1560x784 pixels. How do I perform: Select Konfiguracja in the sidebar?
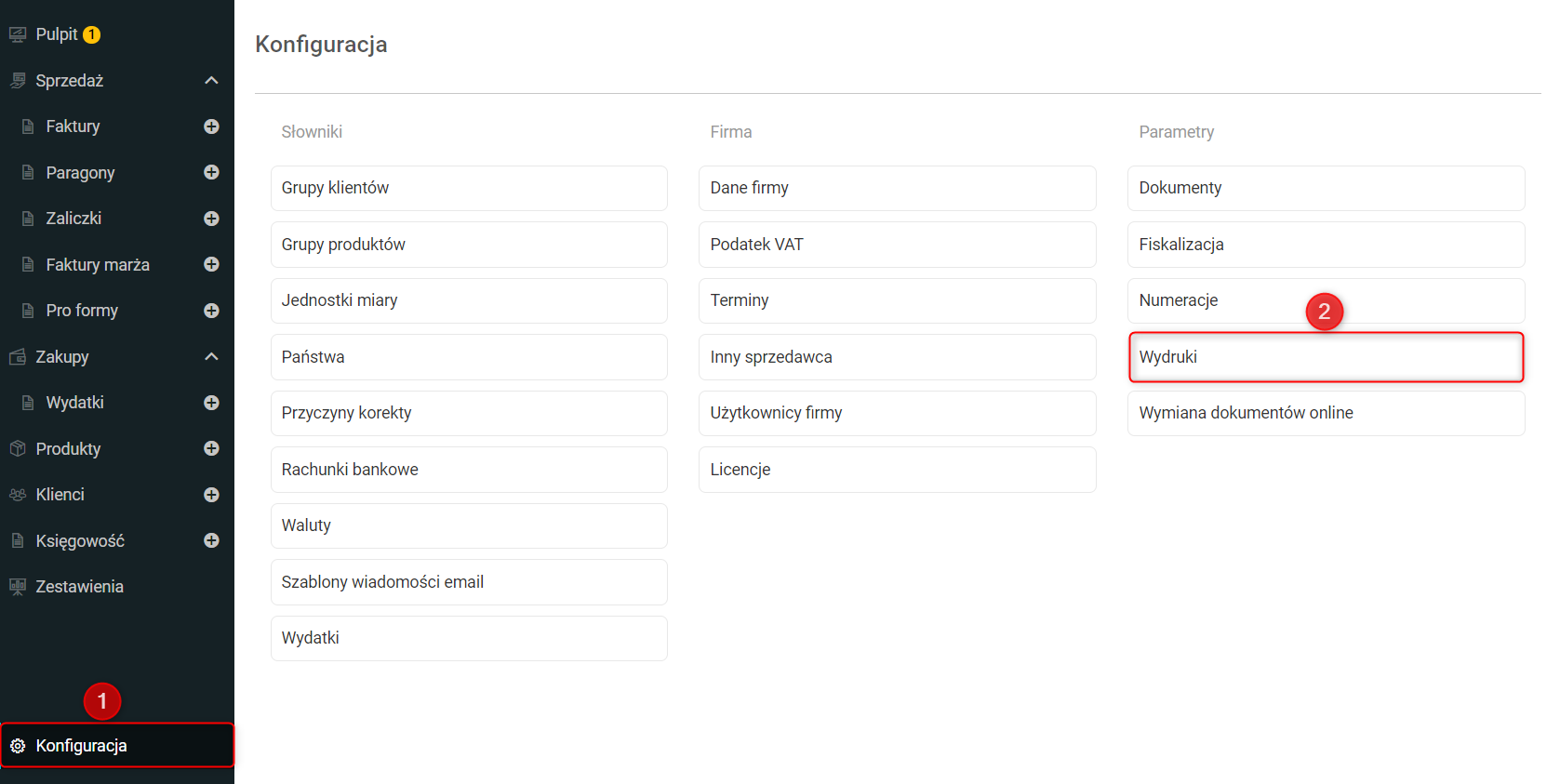pyautogui.click(x=81, y=746)
